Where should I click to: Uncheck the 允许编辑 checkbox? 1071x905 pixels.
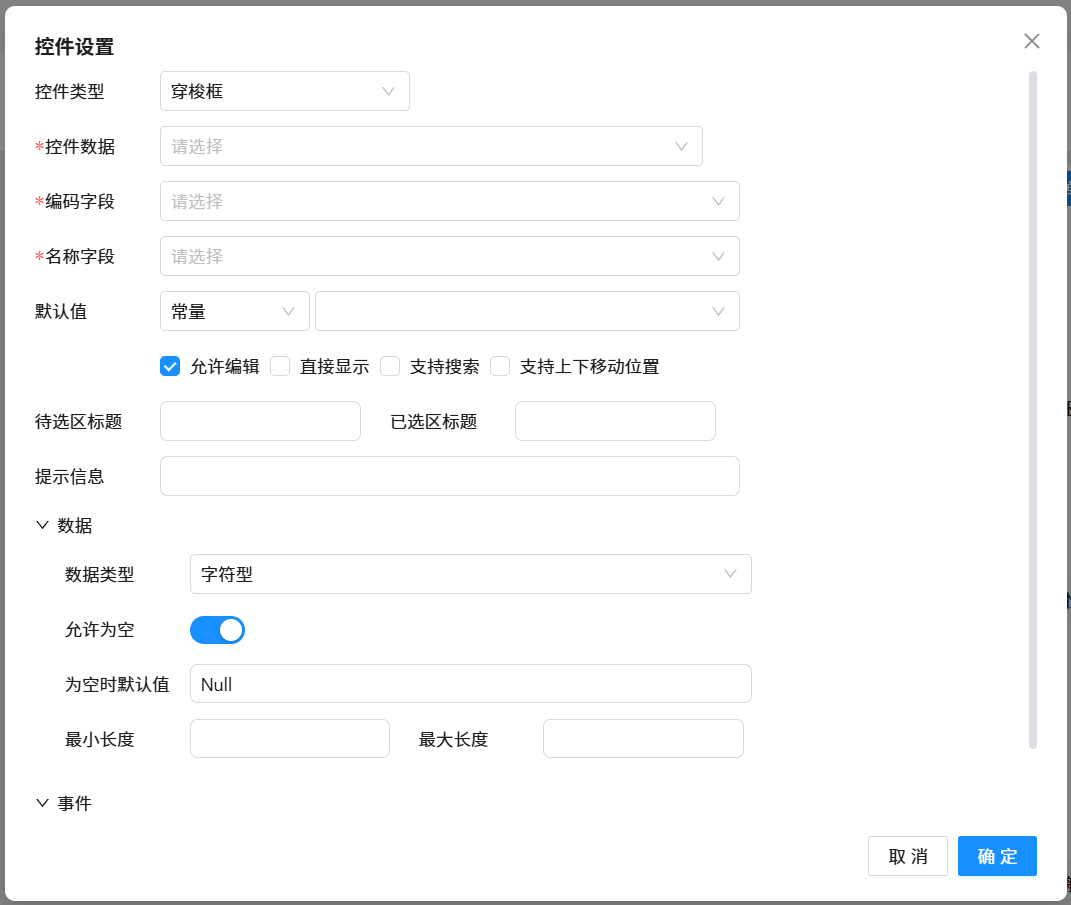(x=170, y=367)
